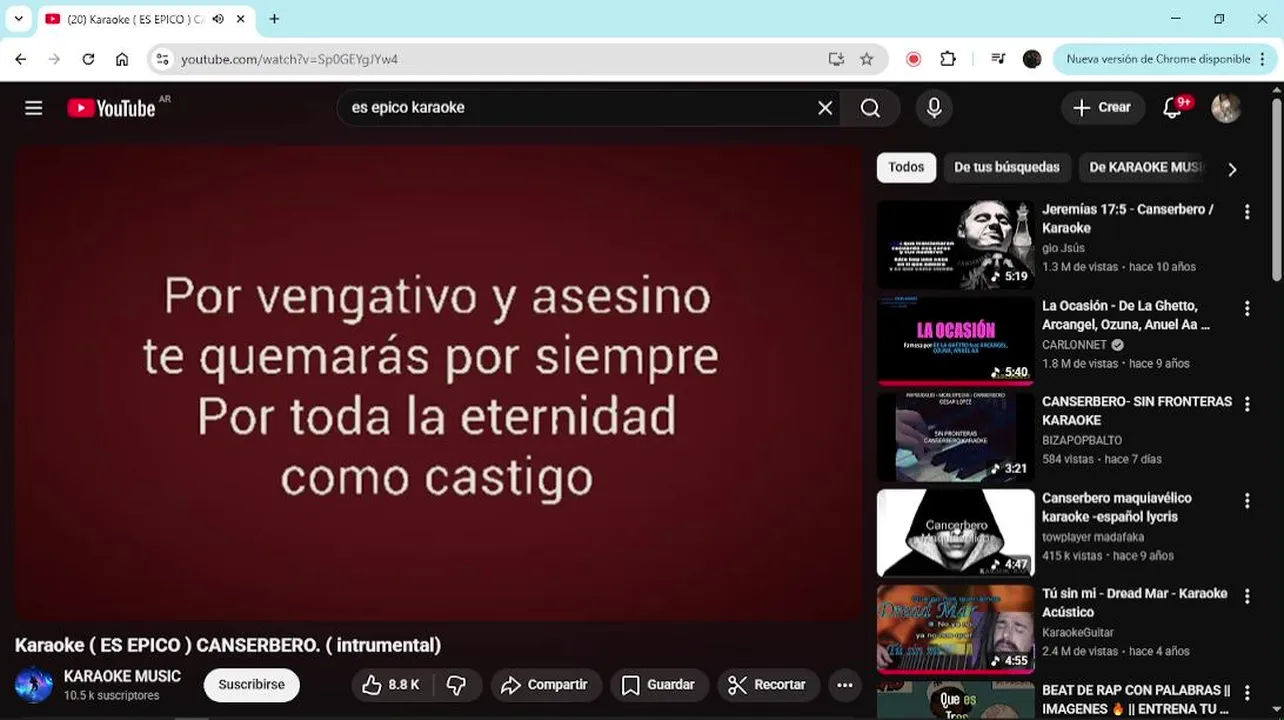Clear the search box text
The height and width of the screenshot is (720, 1284).
click(x=825, y=108)
